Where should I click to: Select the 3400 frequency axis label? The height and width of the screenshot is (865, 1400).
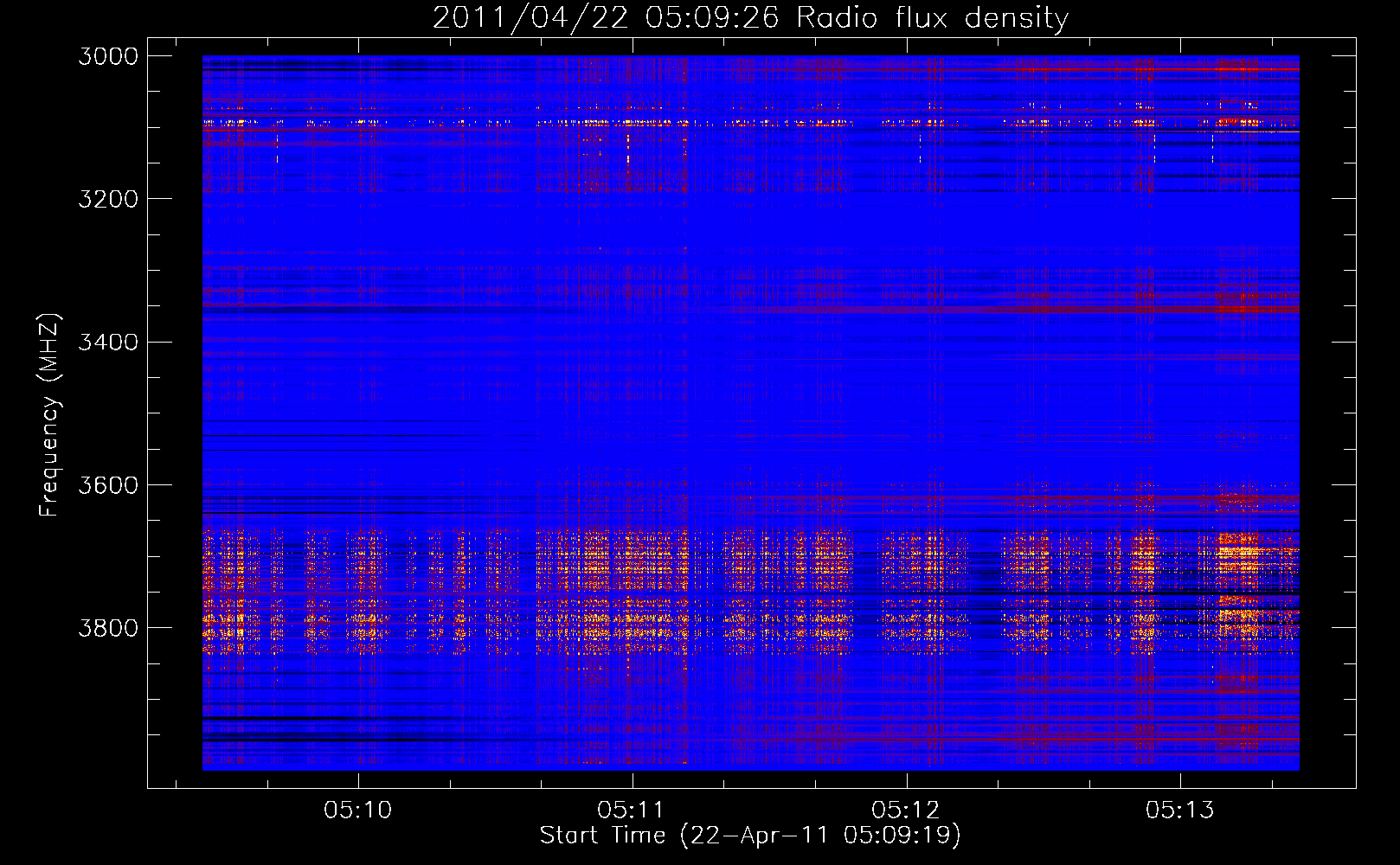(108, 342)
